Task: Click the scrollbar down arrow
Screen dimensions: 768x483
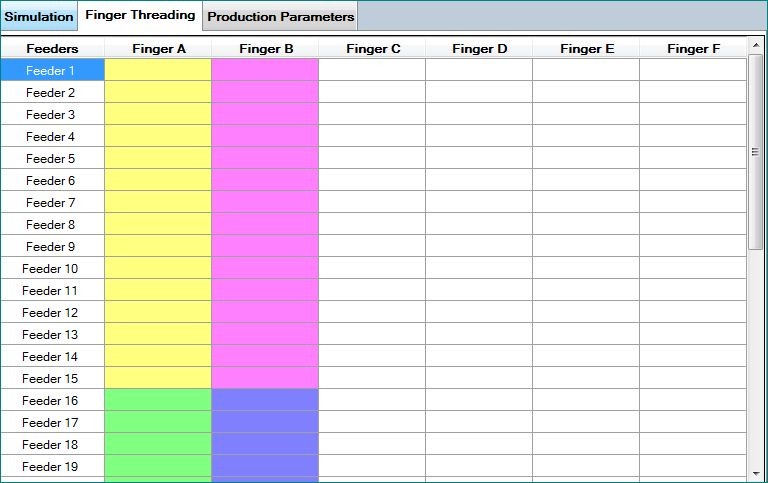Action: pos(755,473)
